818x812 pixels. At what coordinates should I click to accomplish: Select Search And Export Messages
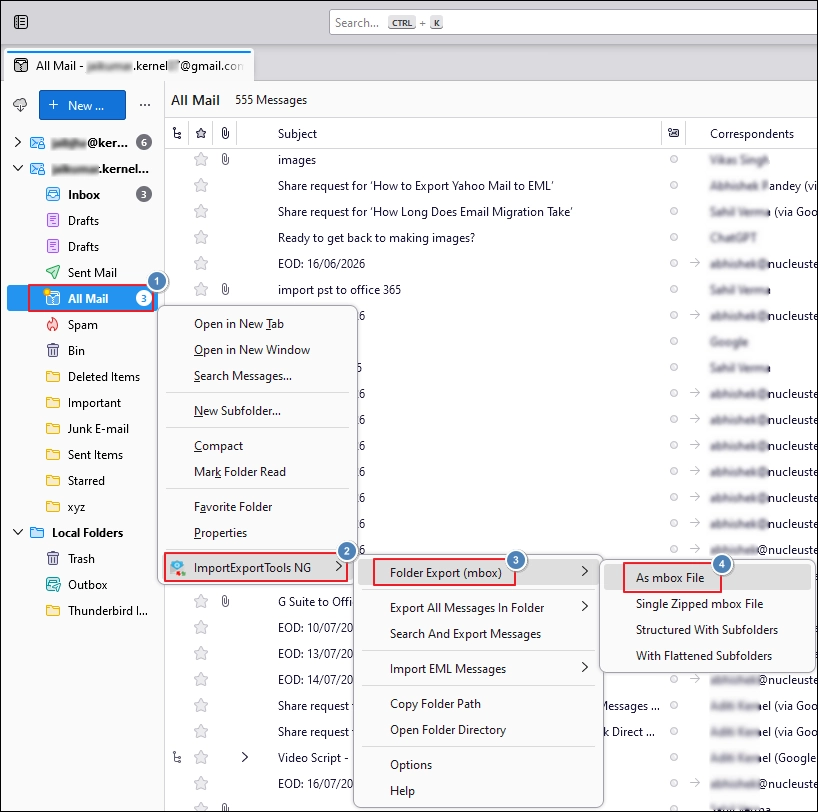[465, 634]
